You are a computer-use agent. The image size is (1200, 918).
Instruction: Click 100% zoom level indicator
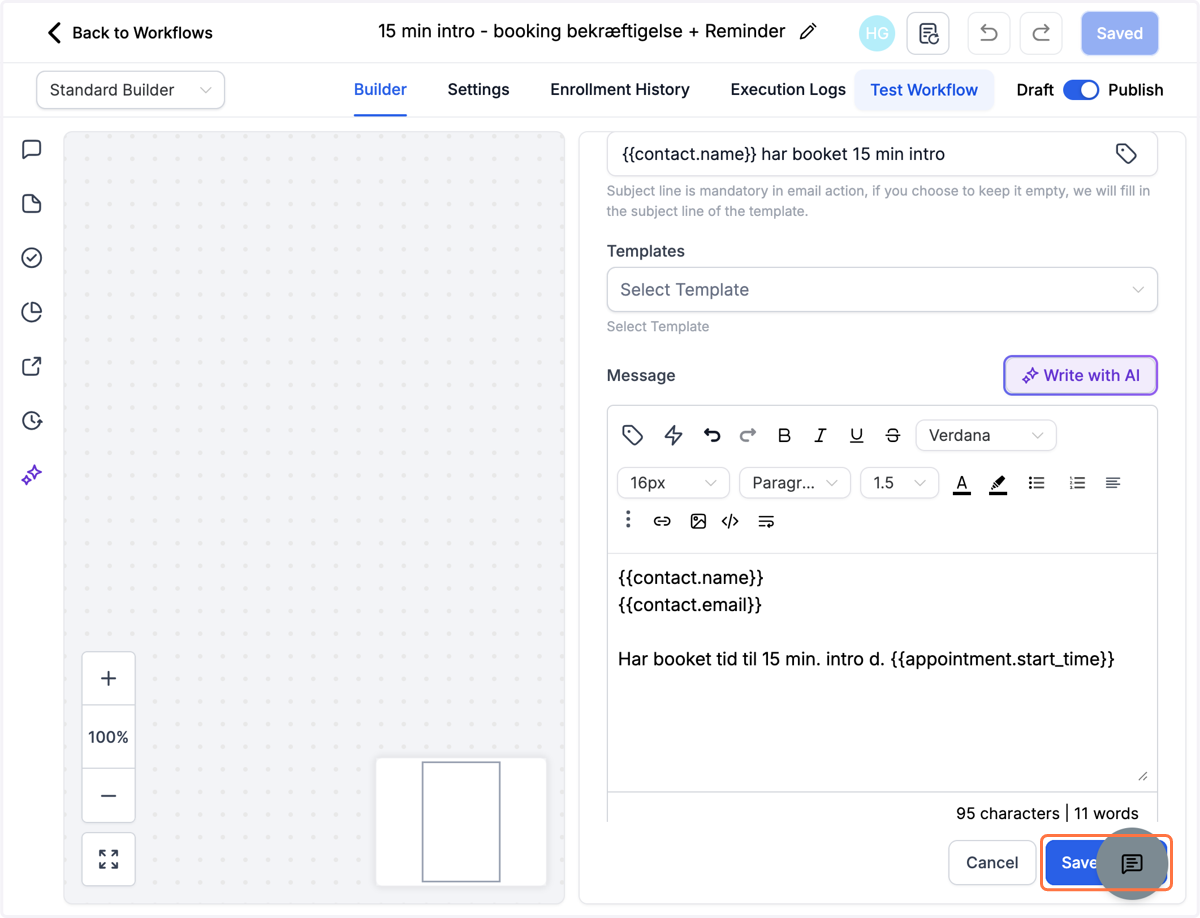109,737
